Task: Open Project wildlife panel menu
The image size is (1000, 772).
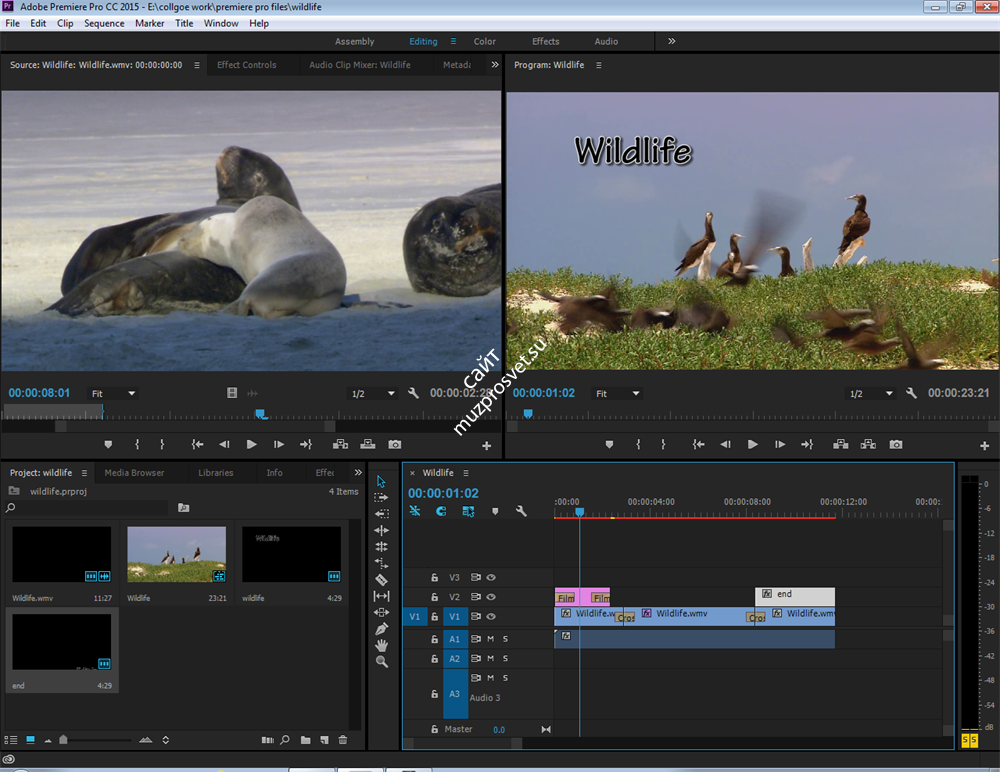Action: [84, 473]
